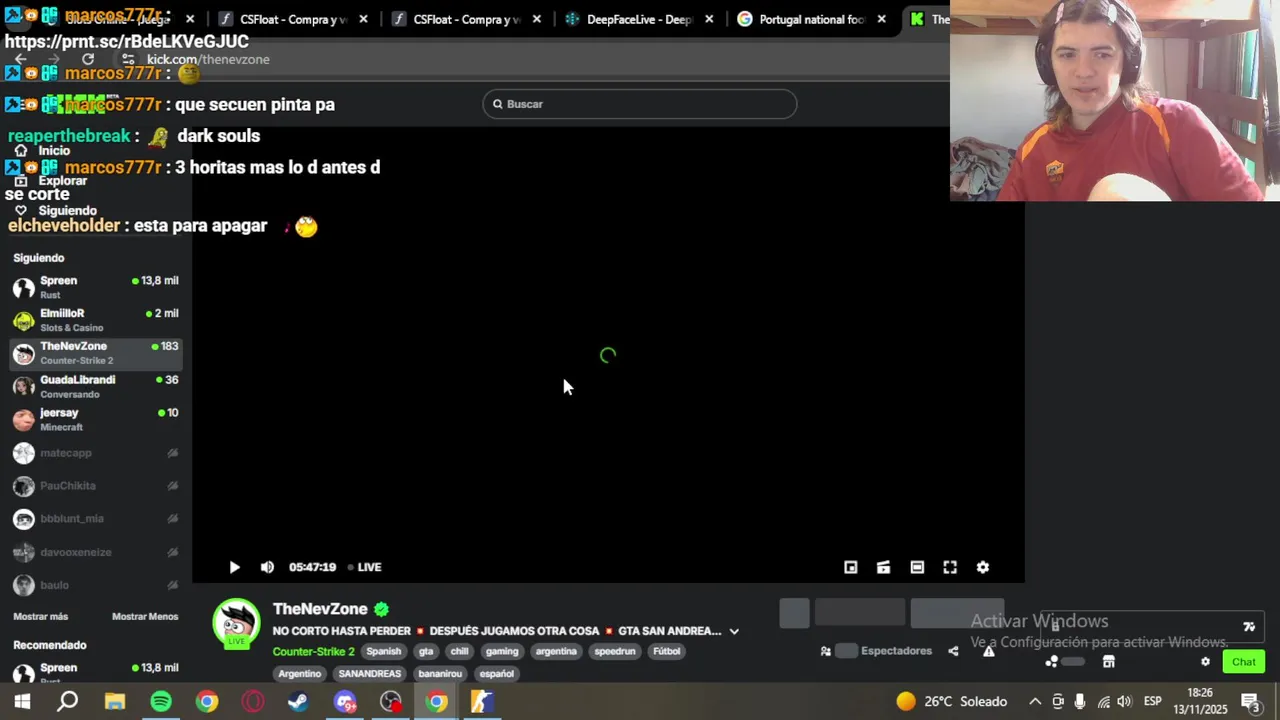This screenshot has height=720, width=1280.
Task: Switch to DeepFaceLive browser tab
Action: (x=640, y=19)
